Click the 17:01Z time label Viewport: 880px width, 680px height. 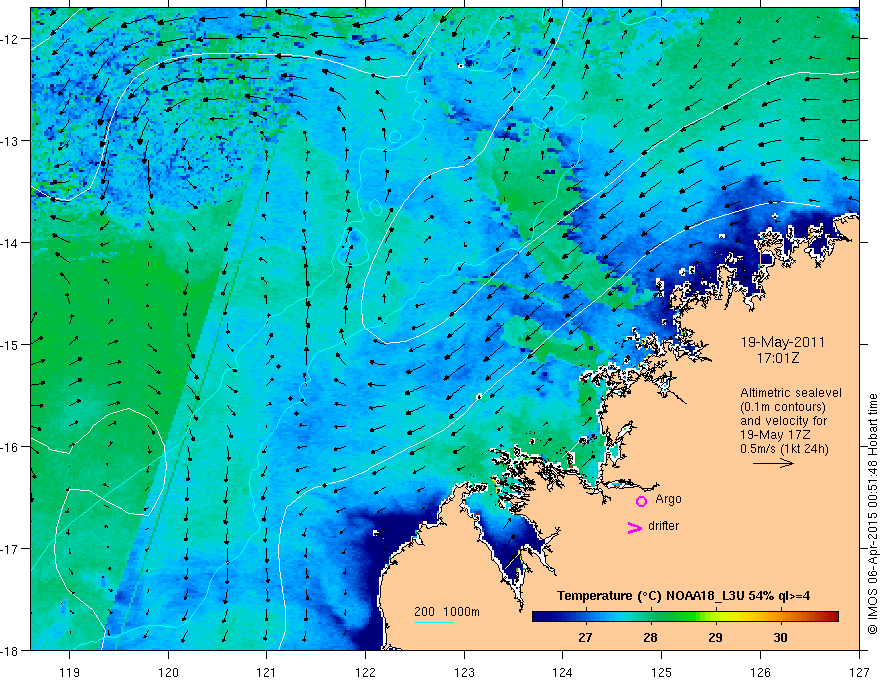[777, 358]
